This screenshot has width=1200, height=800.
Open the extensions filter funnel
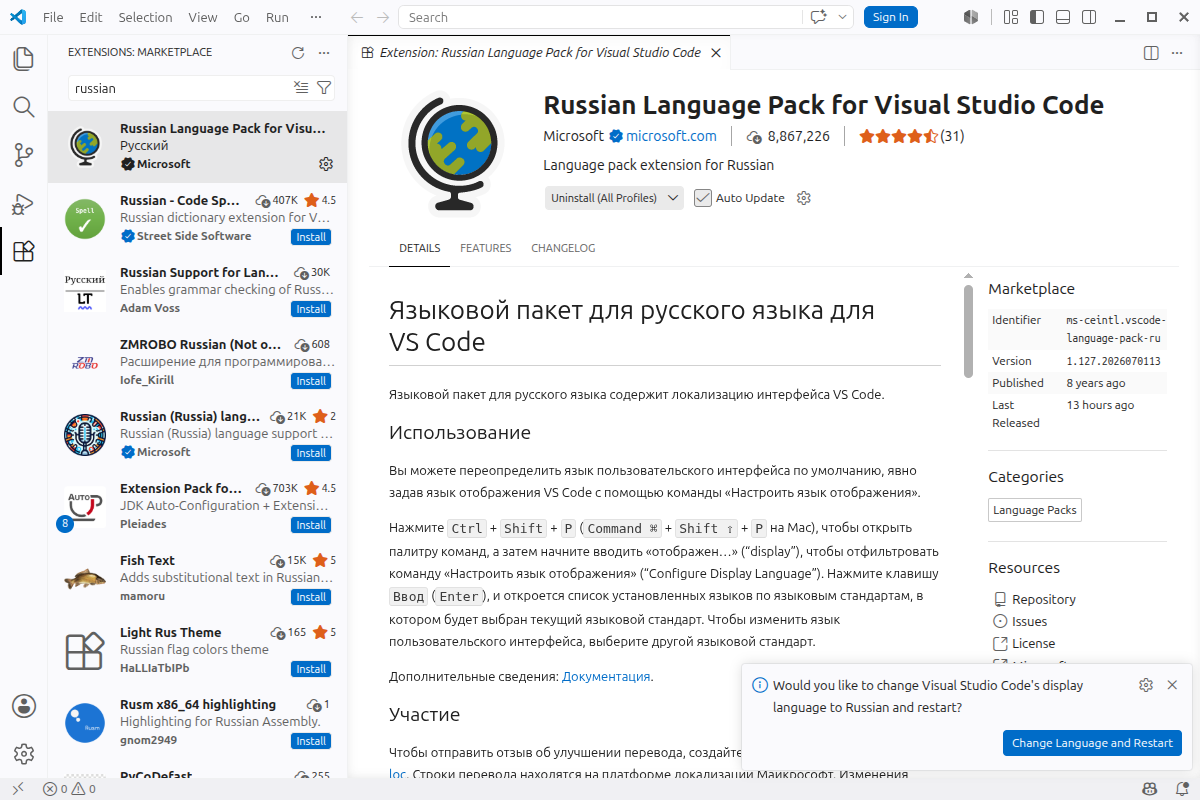(324, 88)
